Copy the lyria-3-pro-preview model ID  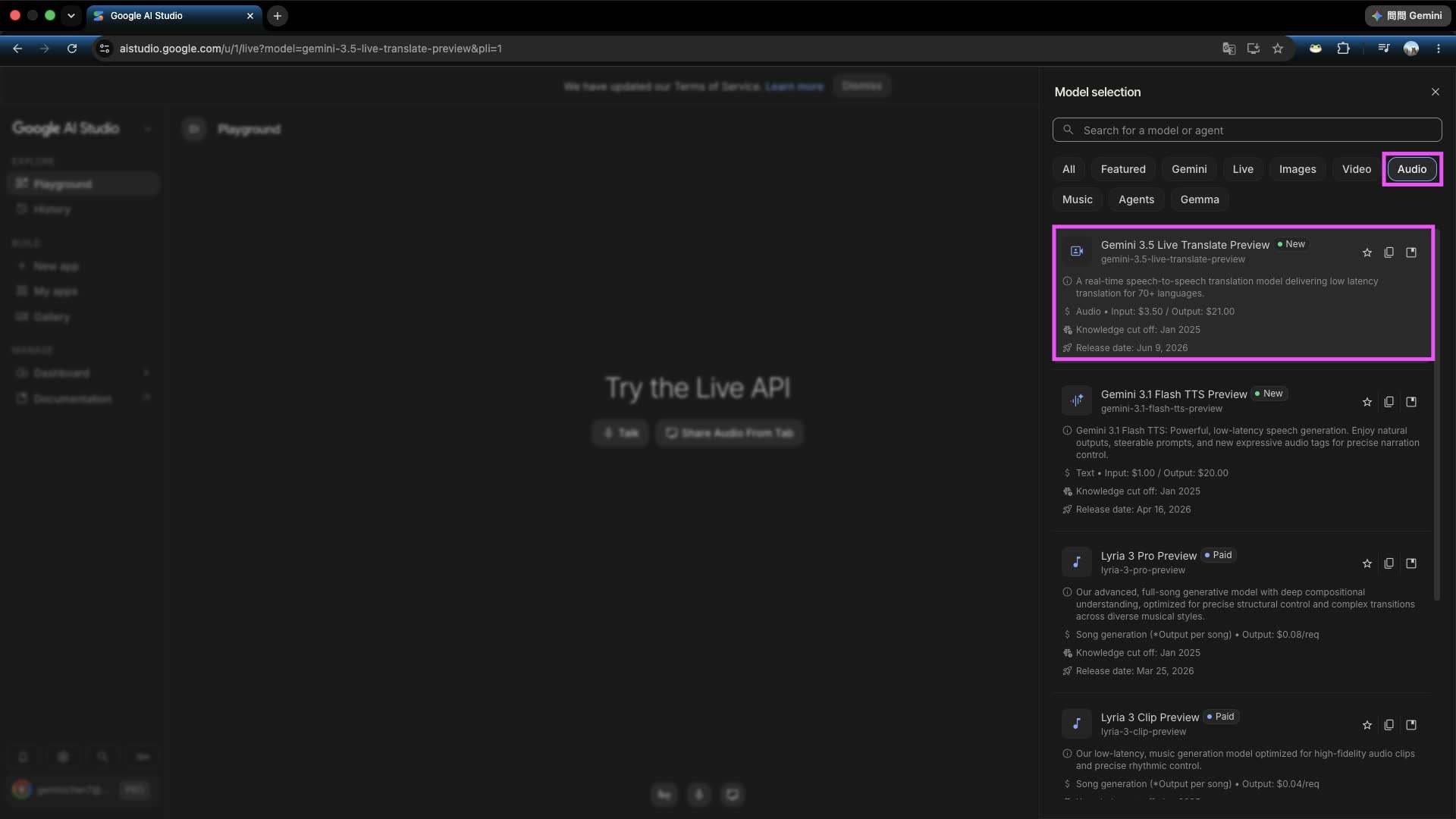point(1389,563)
